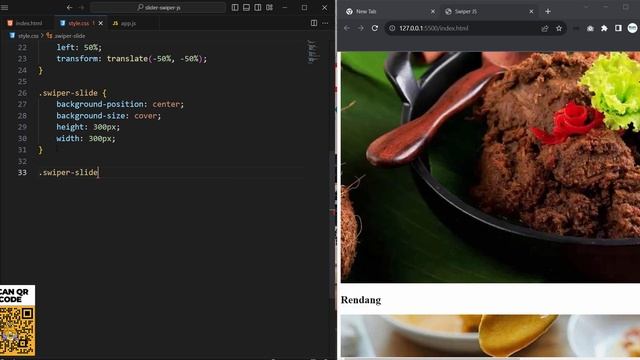The width and height of the screenshot is (640, 360).
Task: Click the transform: translate line
Action: (131, 59)
